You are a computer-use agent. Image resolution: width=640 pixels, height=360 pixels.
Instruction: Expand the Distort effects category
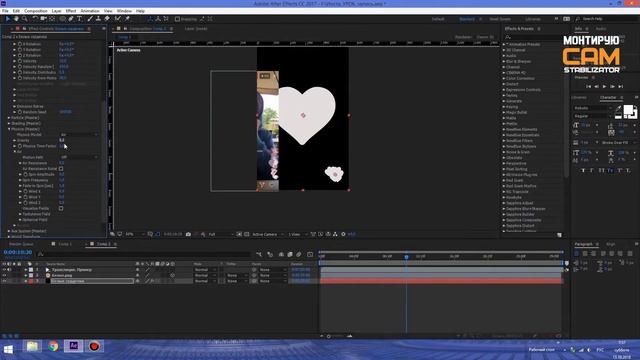[504, 84]
